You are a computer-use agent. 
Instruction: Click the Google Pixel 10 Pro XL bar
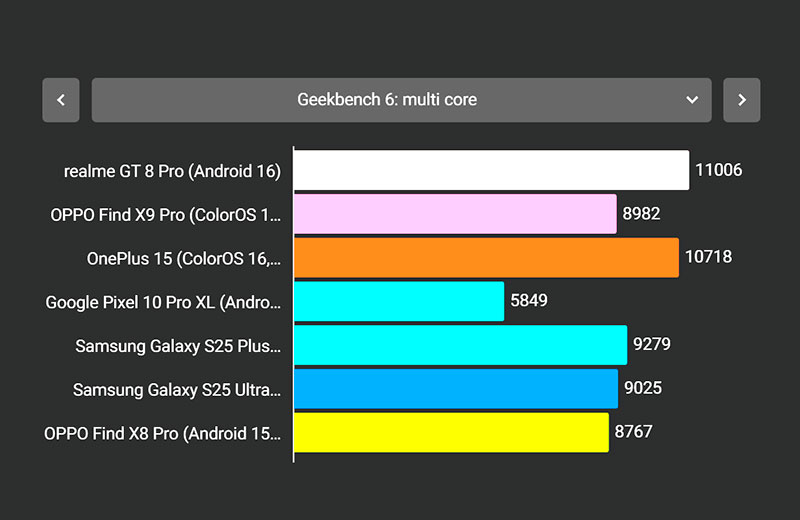click(x=399, y=301)
